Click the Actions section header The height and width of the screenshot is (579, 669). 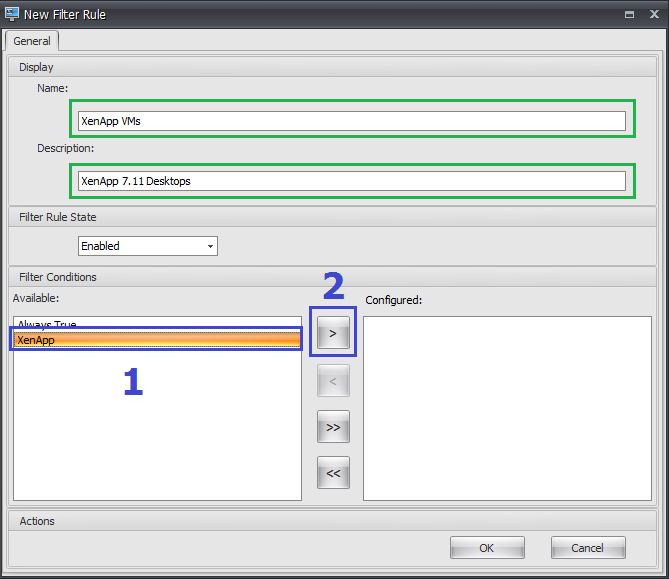point(37,521)
